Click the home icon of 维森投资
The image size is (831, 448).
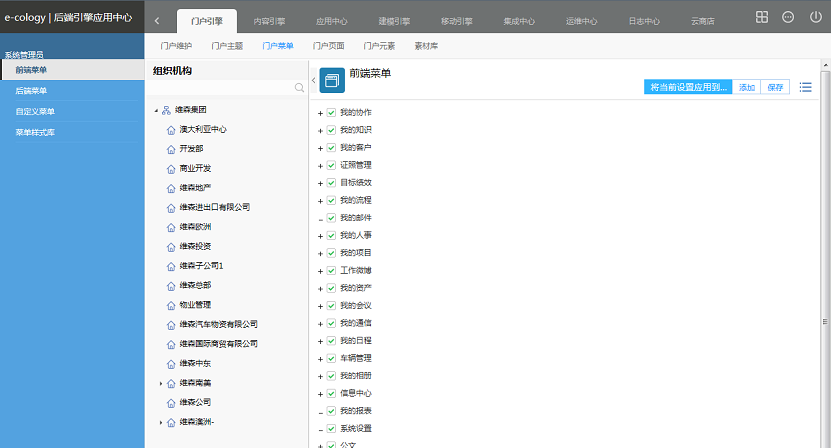[x=171, y=247]
